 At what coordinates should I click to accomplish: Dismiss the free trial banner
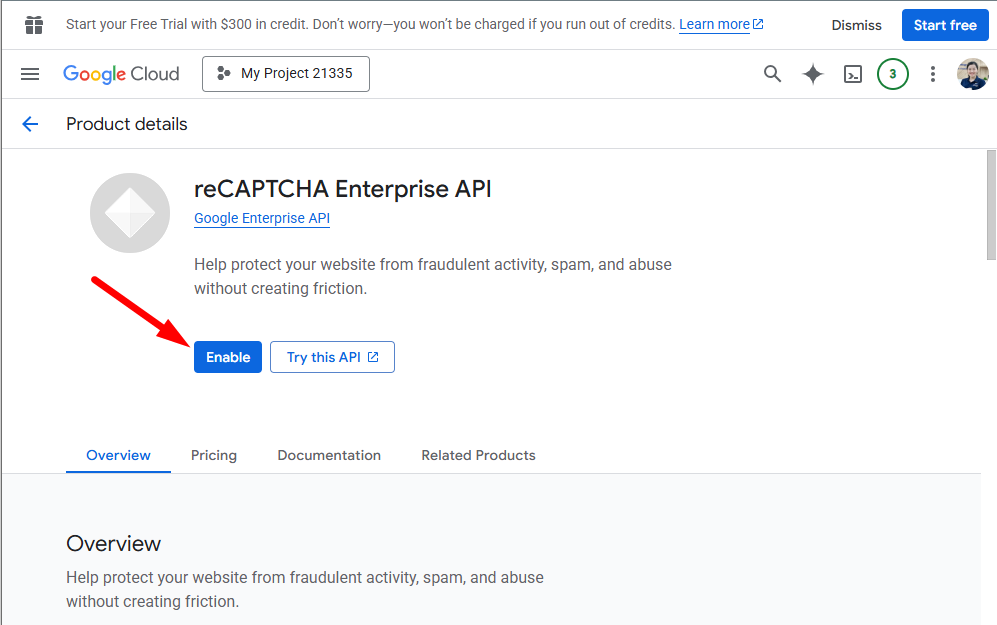point(856,25)
